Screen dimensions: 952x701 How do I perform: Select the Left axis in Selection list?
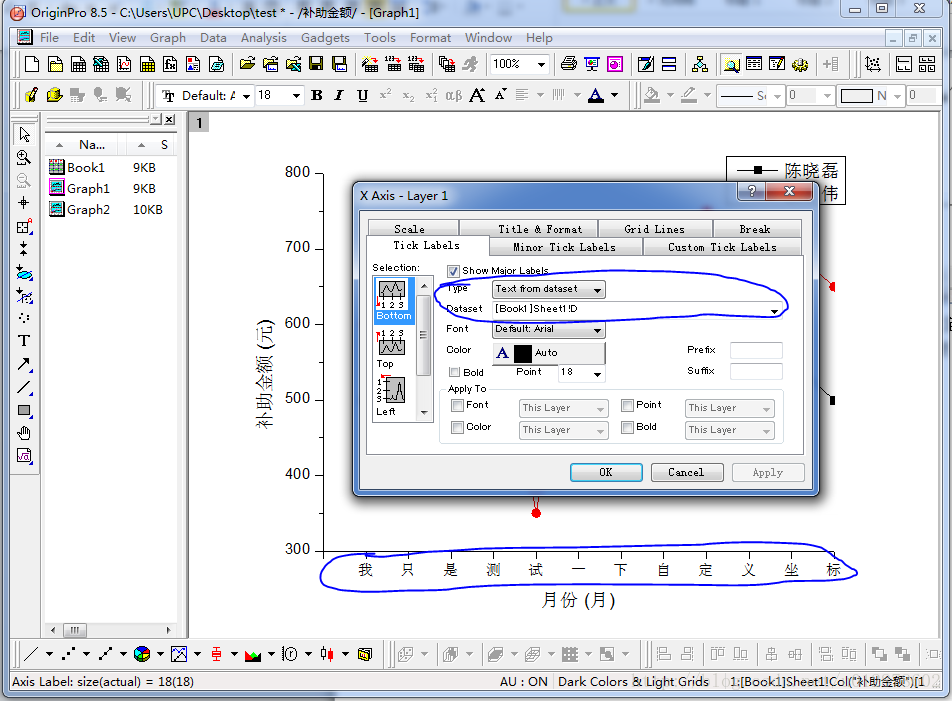click(x=392, y=396)
